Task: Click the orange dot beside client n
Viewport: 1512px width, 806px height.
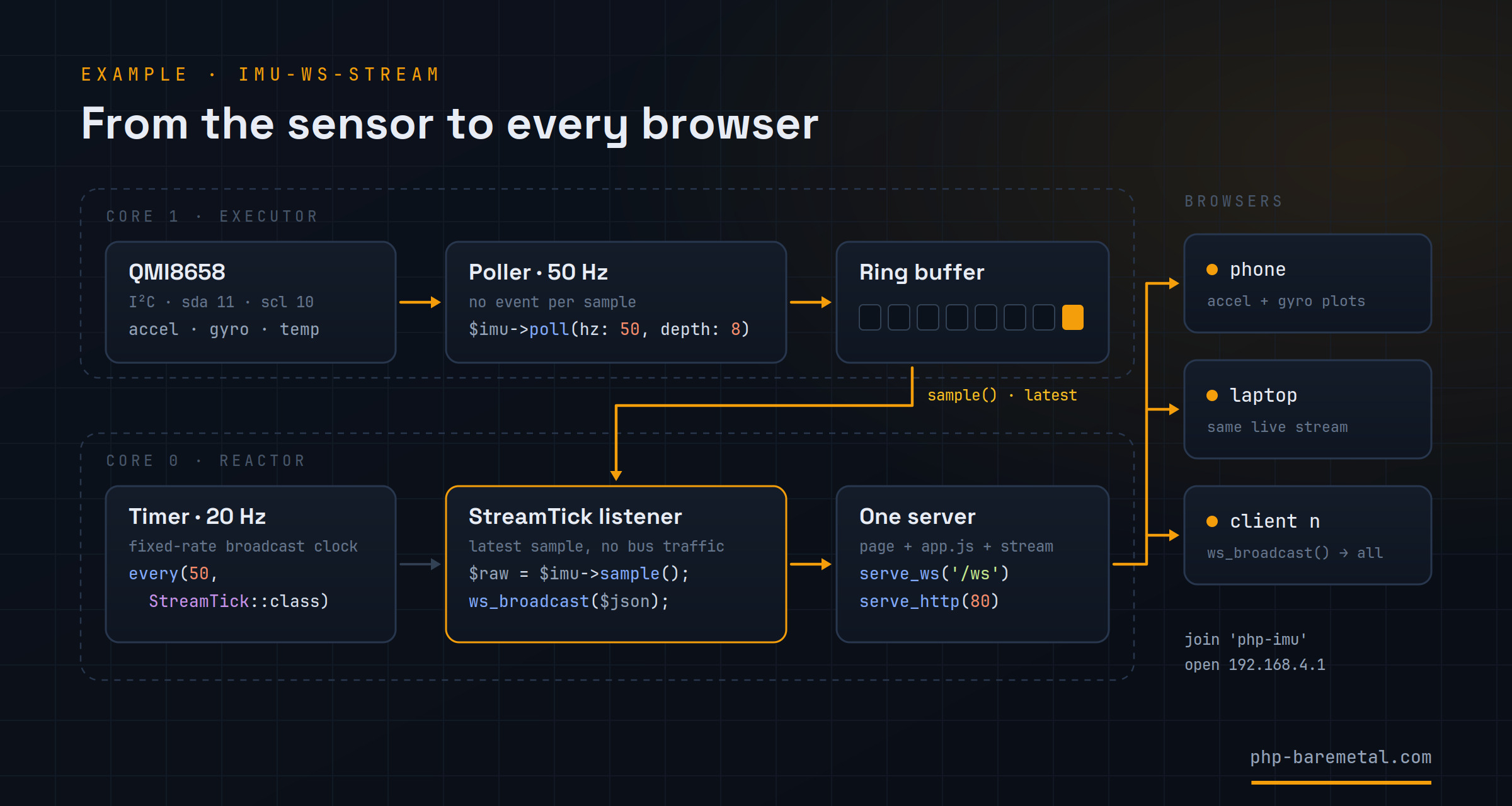Action: pos(1212,521)
